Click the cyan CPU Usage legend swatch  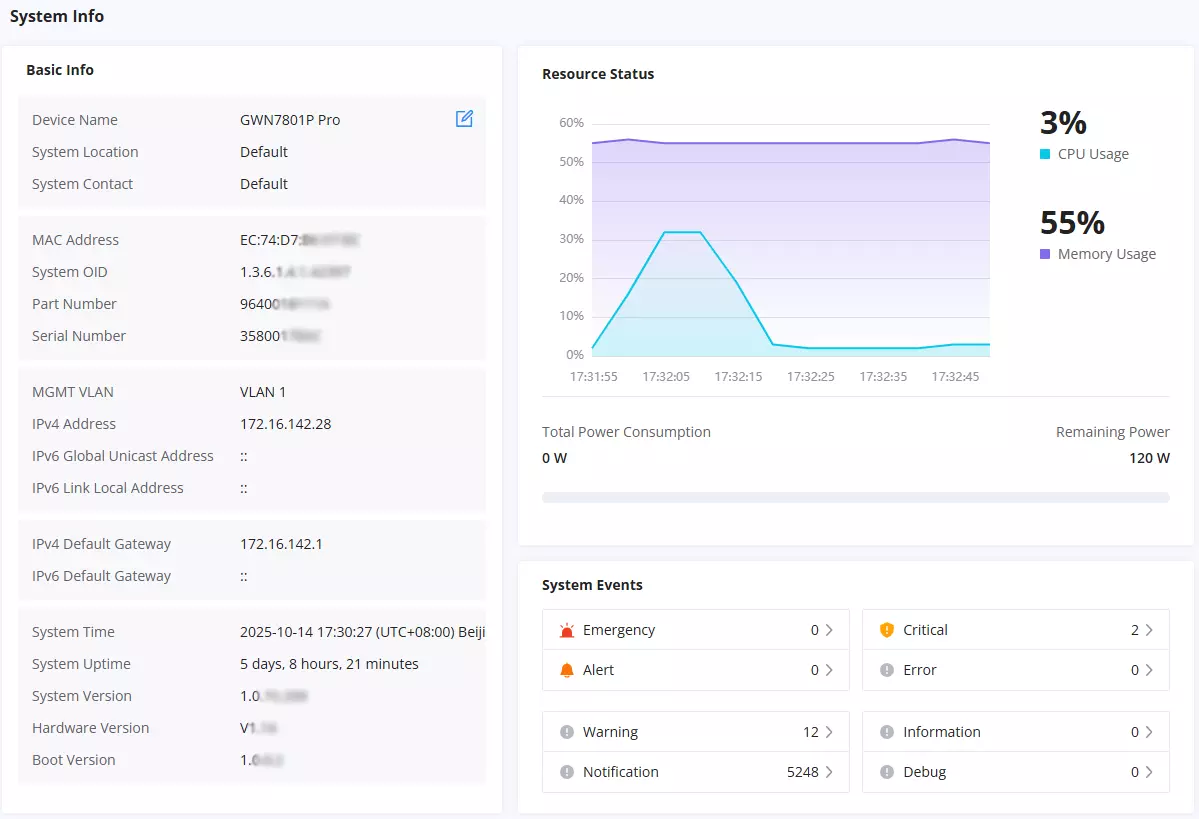click(1045, 154)
